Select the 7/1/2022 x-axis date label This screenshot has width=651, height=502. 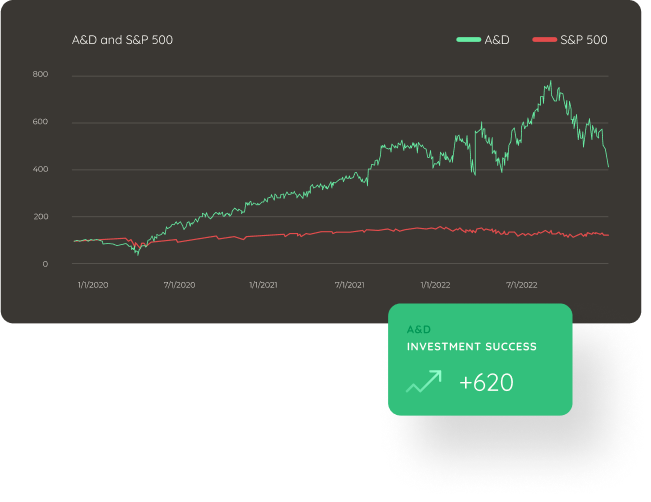[521, 285]
